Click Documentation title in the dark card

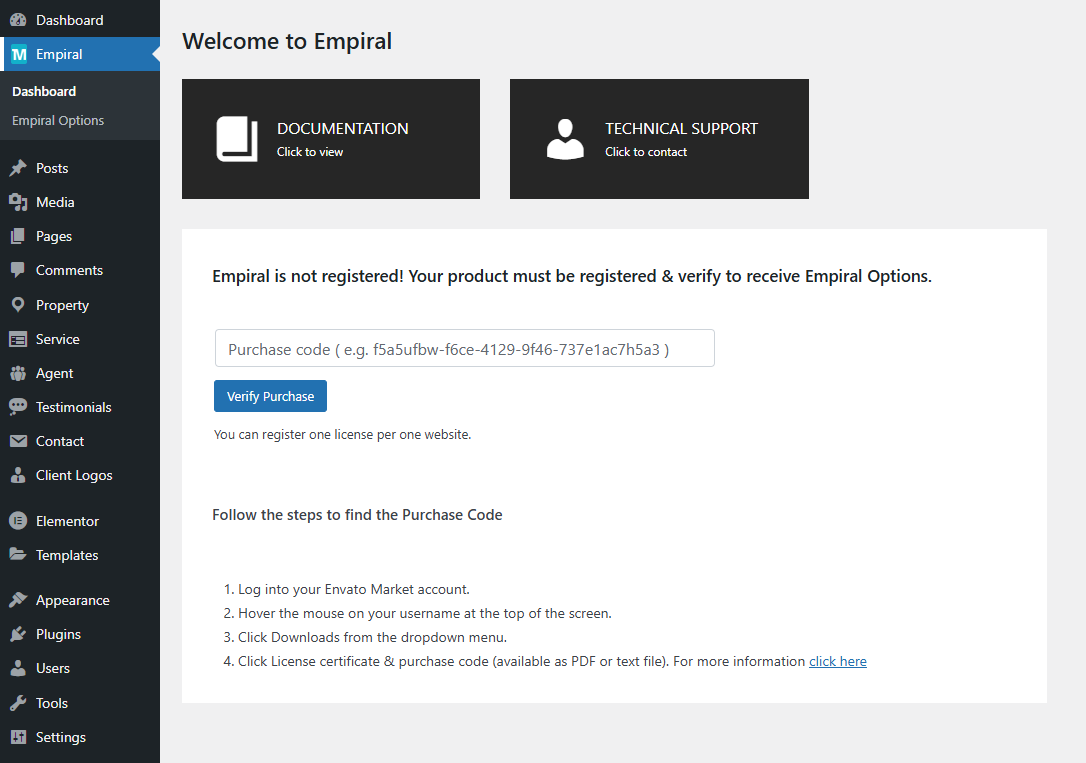pyautogui.click(x=343, y=129)
